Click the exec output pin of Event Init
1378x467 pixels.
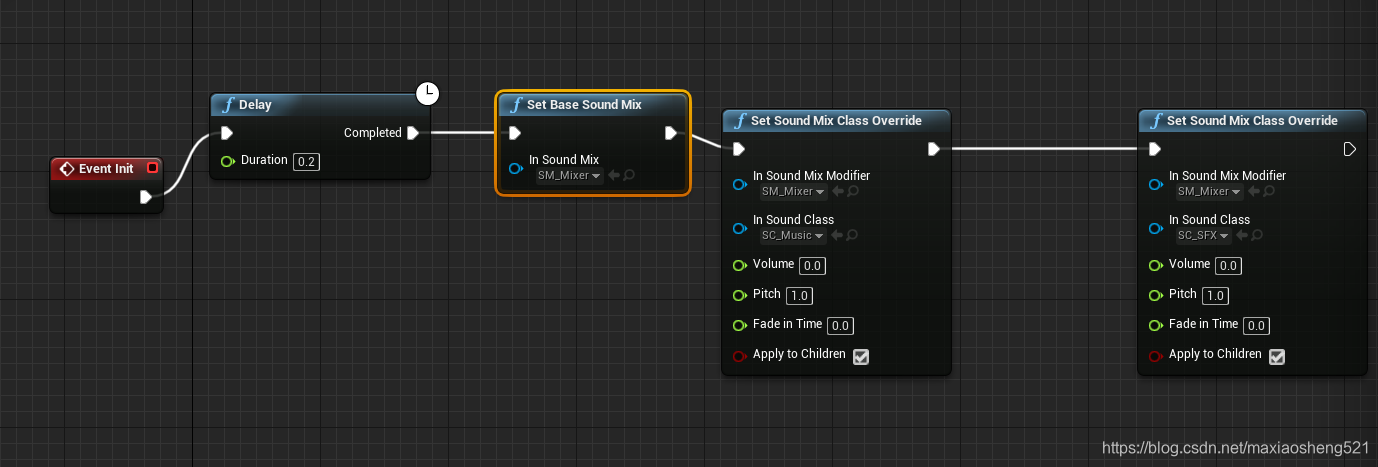click(146, 197)
